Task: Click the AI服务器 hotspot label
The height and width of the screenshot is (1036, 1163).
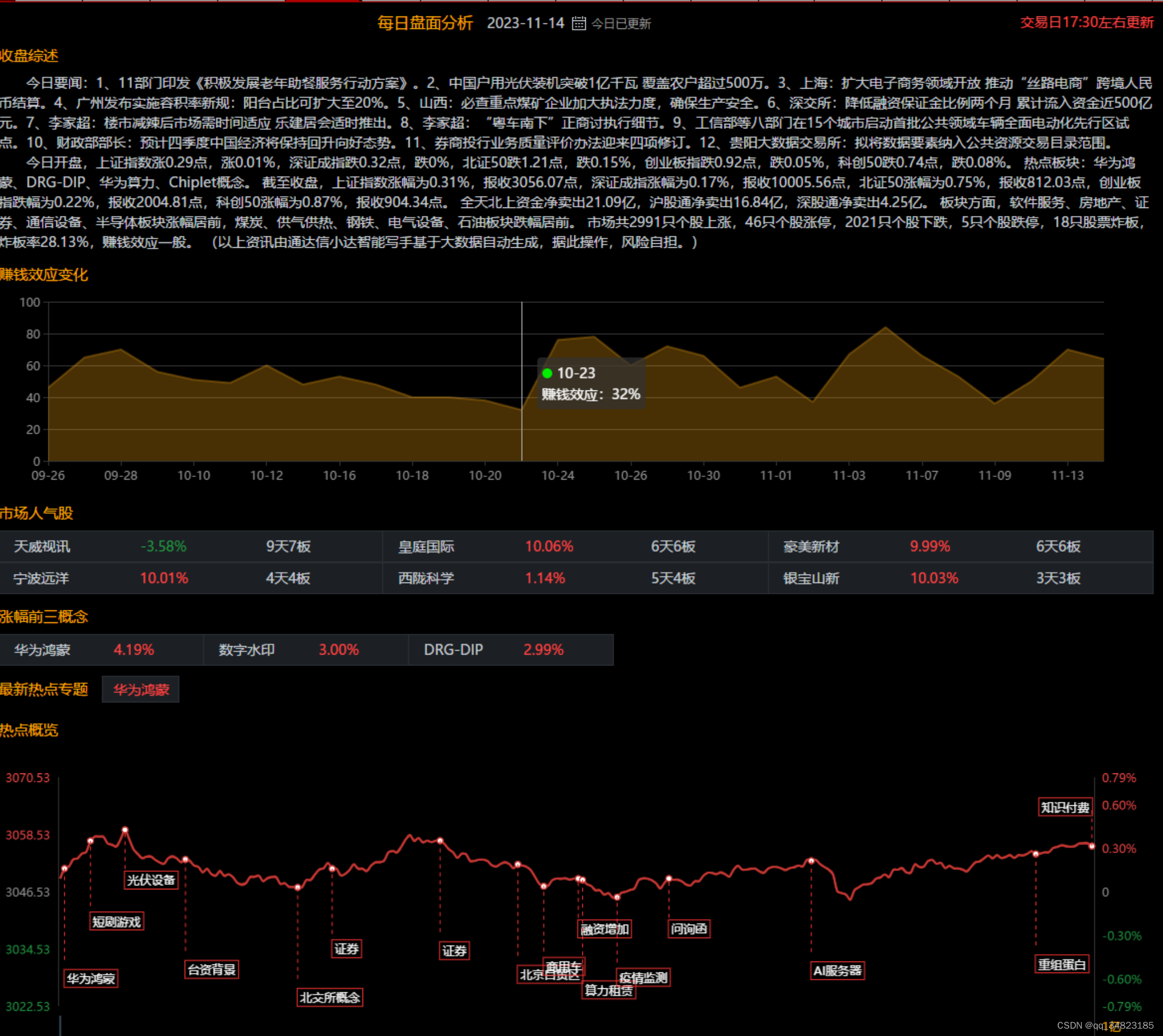Action: pos(837,971)
